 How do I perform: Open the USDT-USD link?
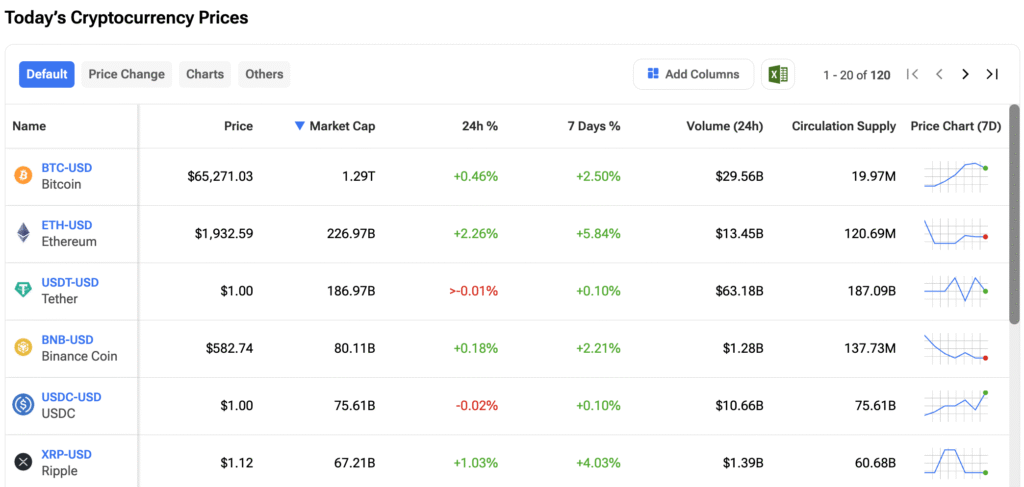[70, 283]
